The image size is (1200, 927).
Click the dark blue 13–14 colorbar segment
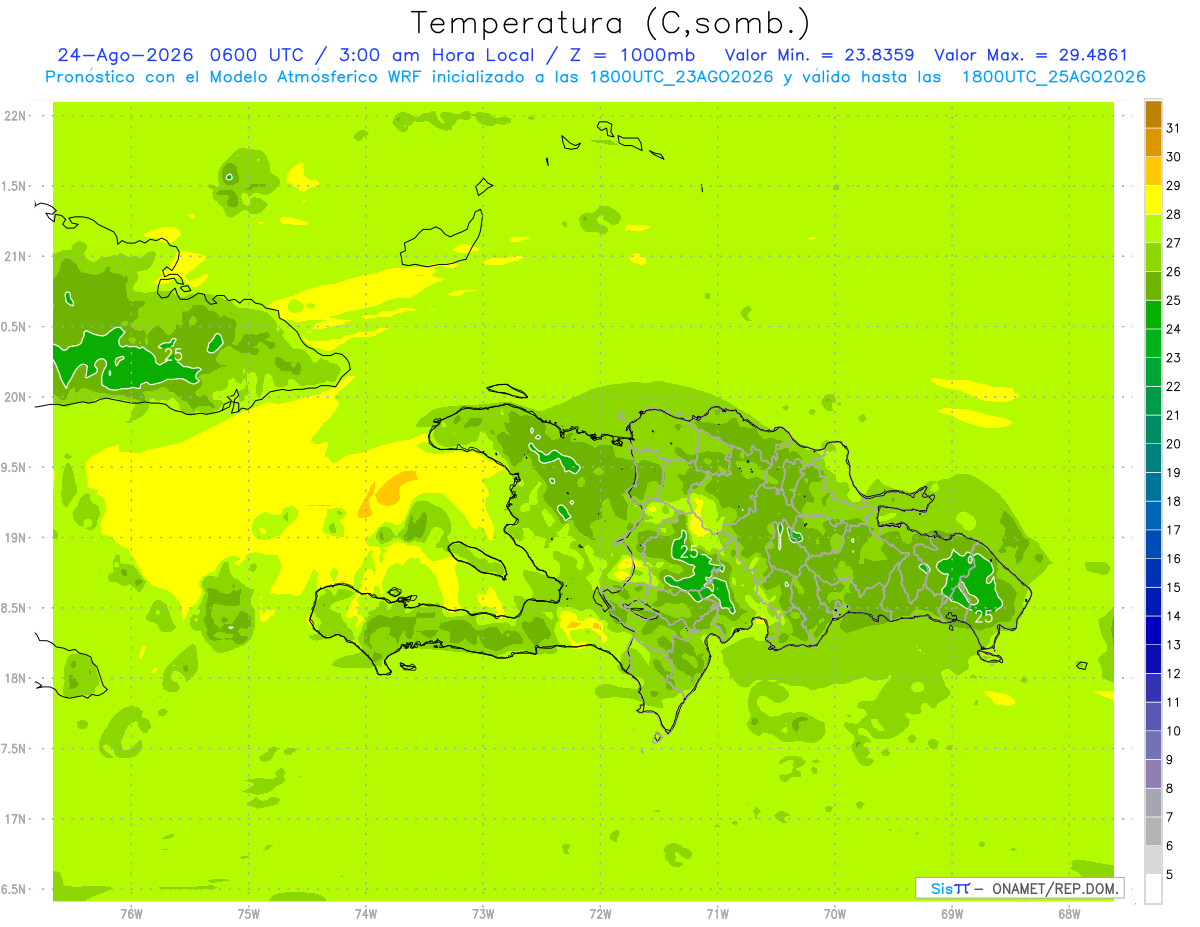1153,630
